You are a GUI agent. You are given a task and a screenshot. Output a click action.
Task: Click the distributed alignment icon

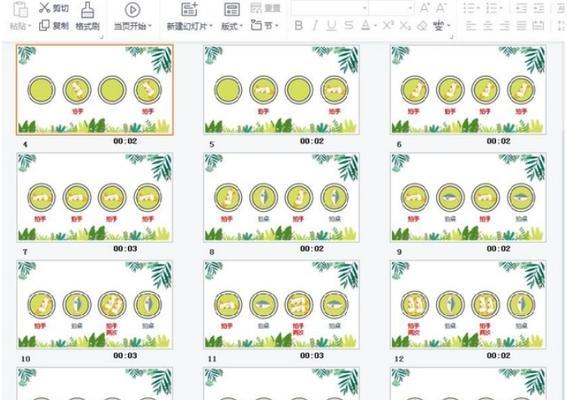coord(538,25)
